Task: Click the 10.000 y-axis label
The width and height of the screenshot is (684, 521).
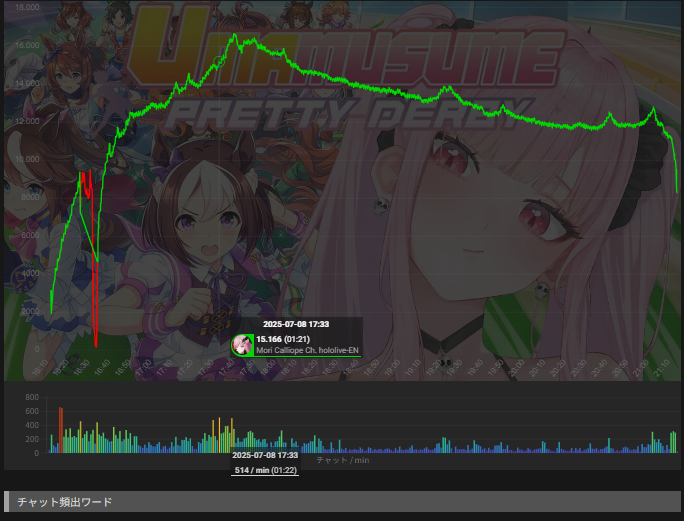Action: [x=27, y=159]
